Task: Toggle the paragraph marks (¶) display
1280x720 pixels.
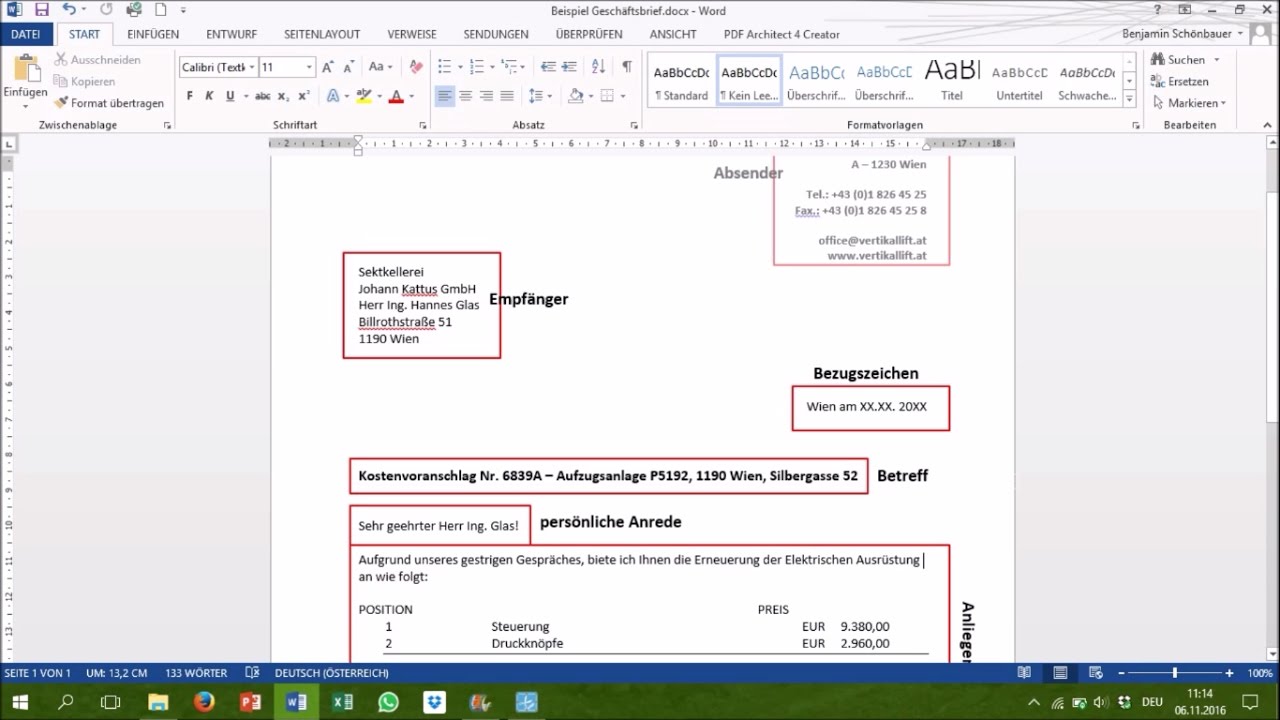Action: (626, 67)
